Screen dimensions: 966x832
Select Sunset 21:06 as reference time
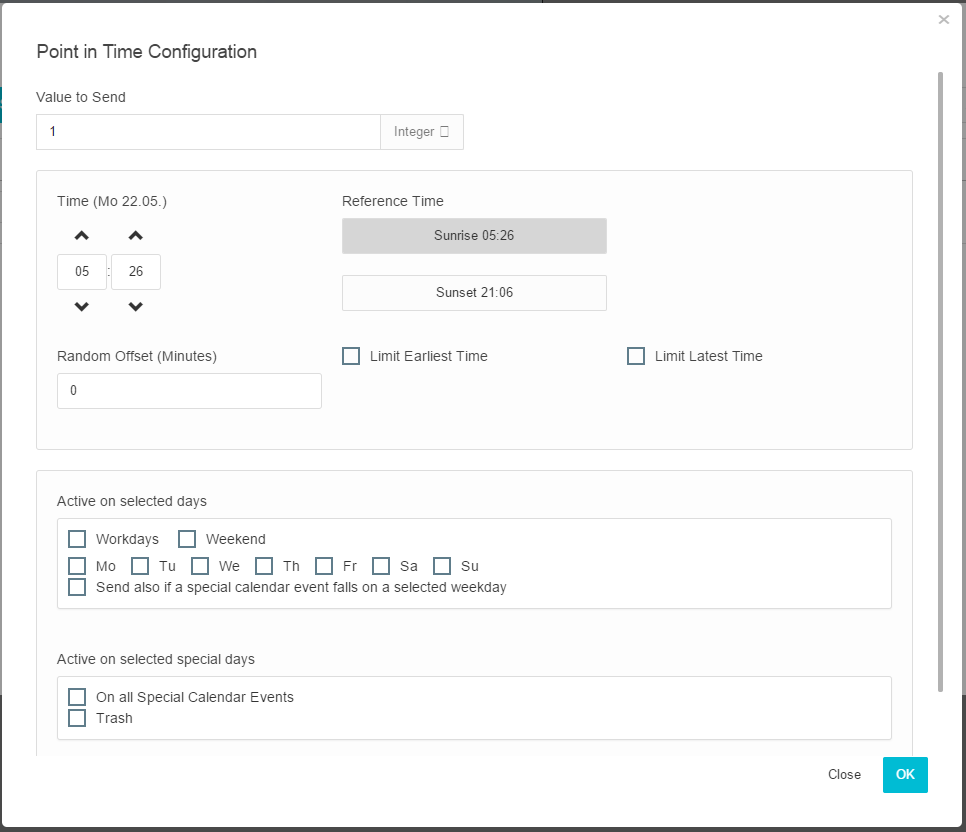(x=474, y=293)
